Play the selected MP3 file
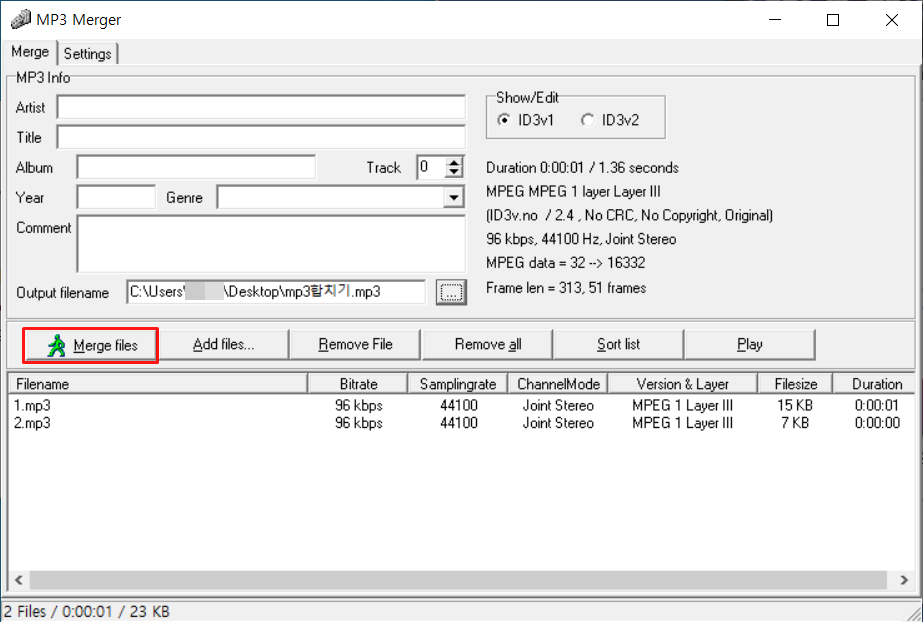This screenshot has height=622, width=923. (x=749, y=345)
